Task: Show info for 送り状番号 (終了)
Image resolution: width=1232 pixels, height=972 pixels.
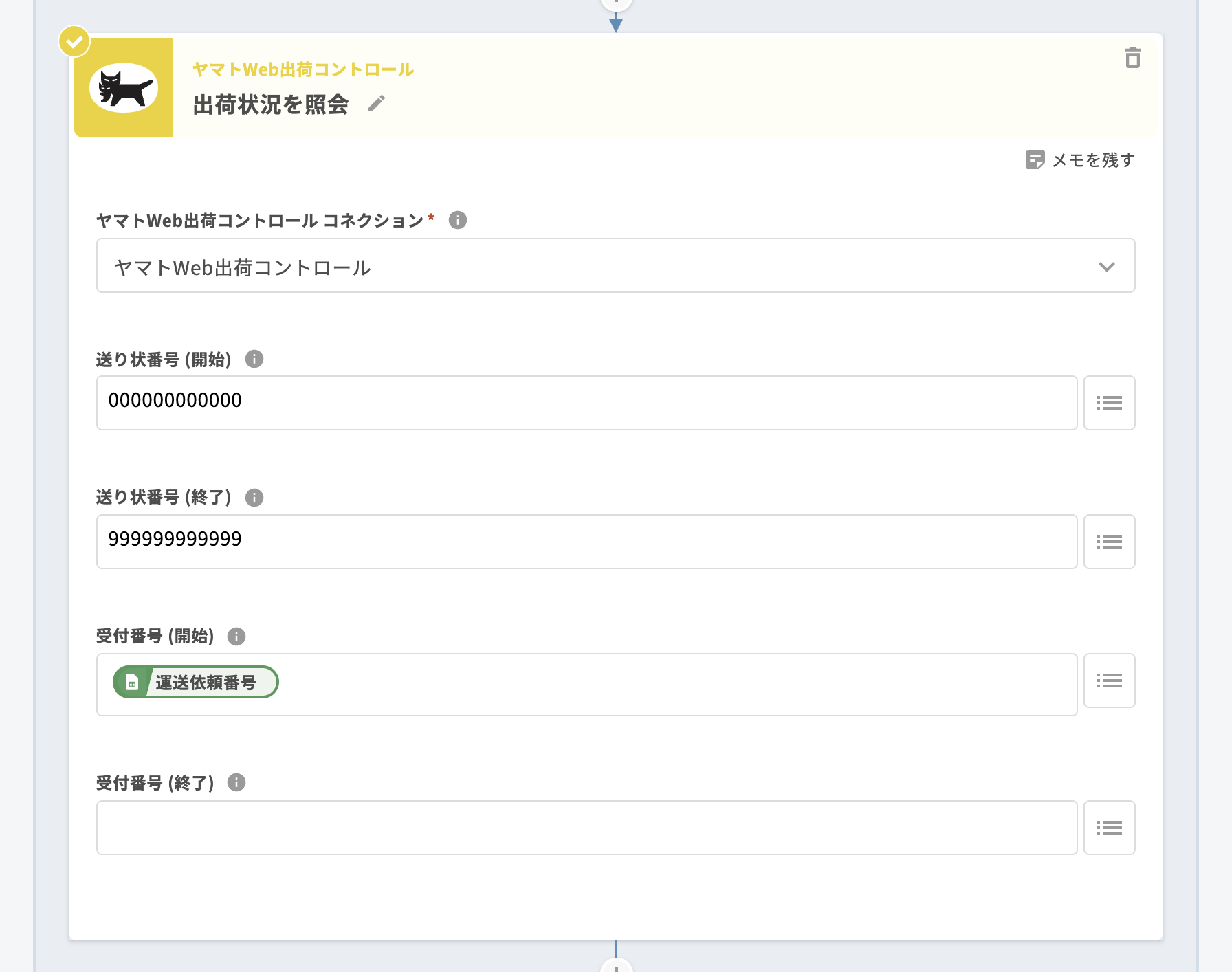Action: [x=254, y=498]
